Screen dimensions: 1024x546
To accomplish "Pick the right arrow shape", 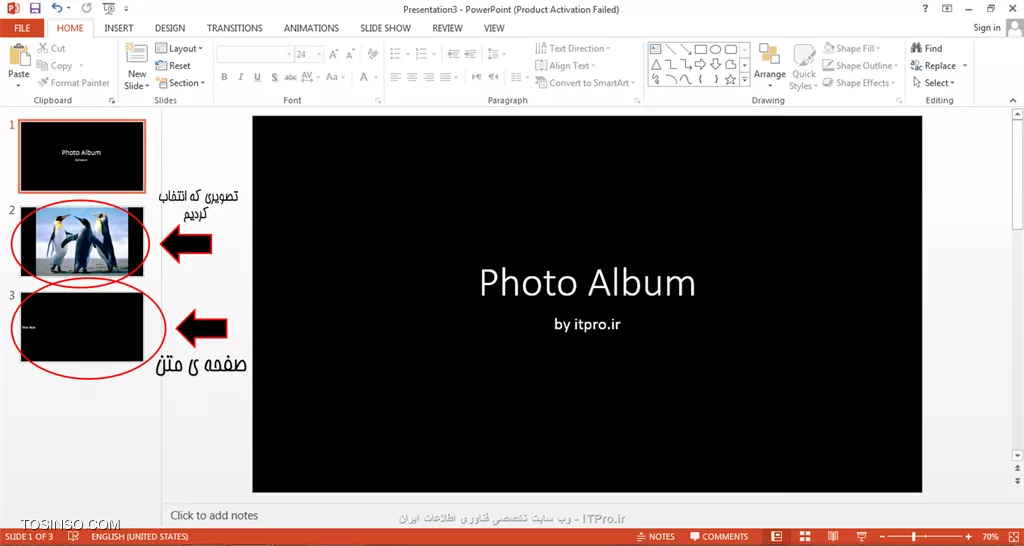I will (701, 64).
